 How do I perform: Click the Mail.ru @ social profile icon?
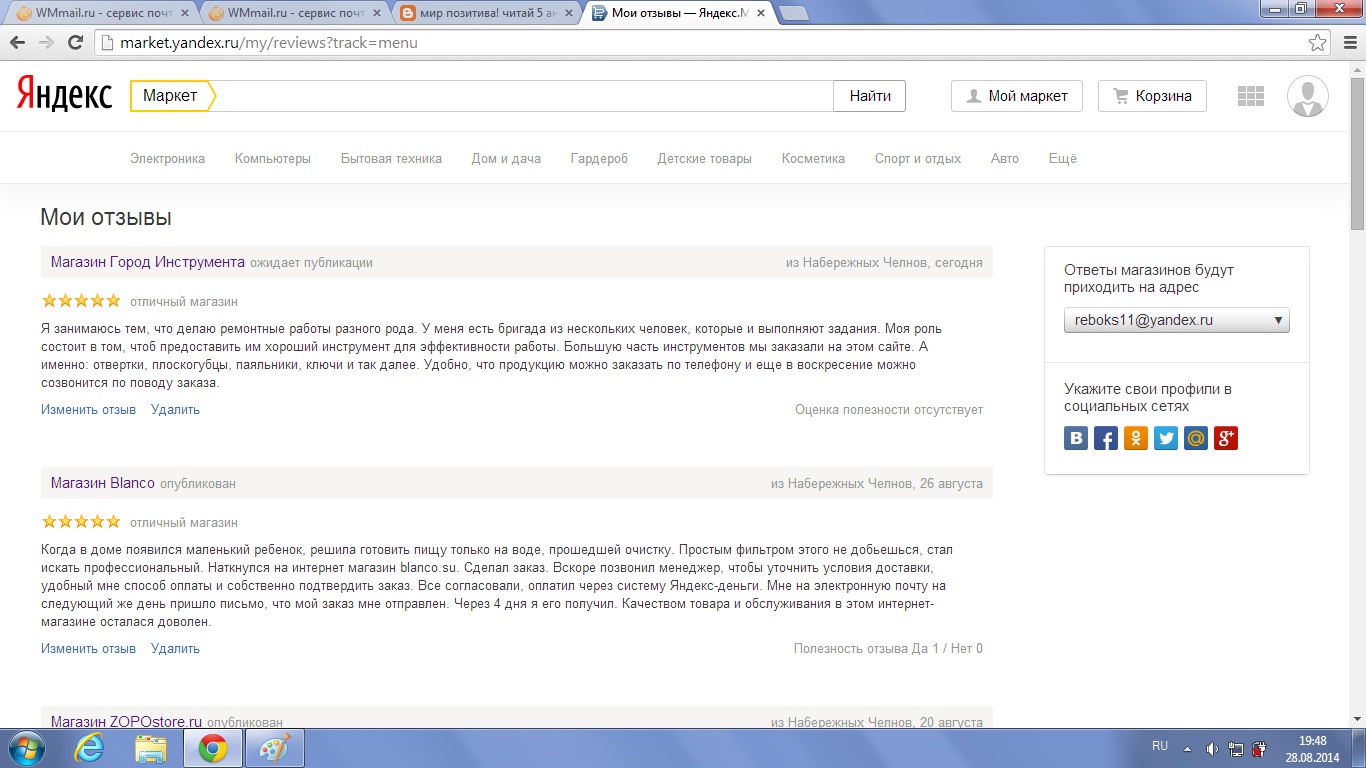click(1196, 438)
